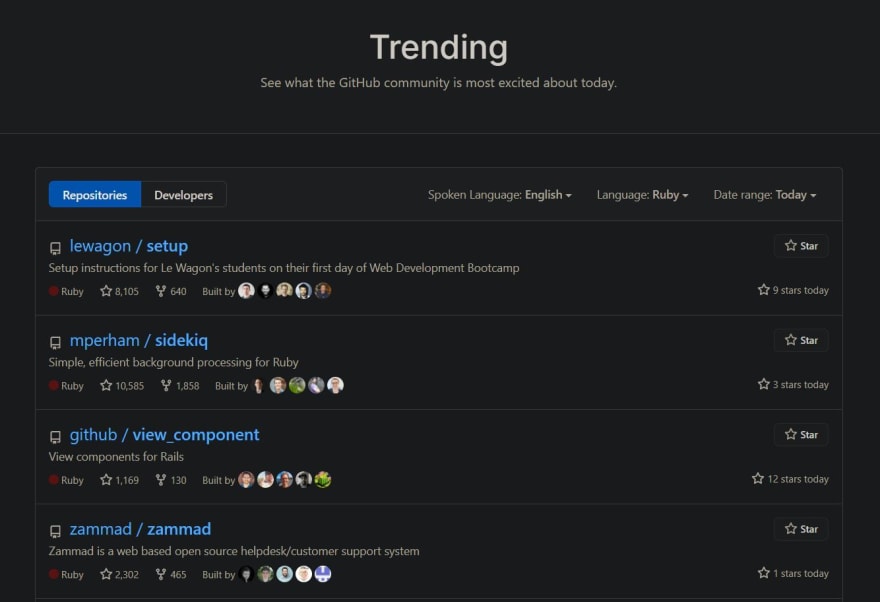Click the red Ruby language dot for lewagon setup

click(54, 291)
